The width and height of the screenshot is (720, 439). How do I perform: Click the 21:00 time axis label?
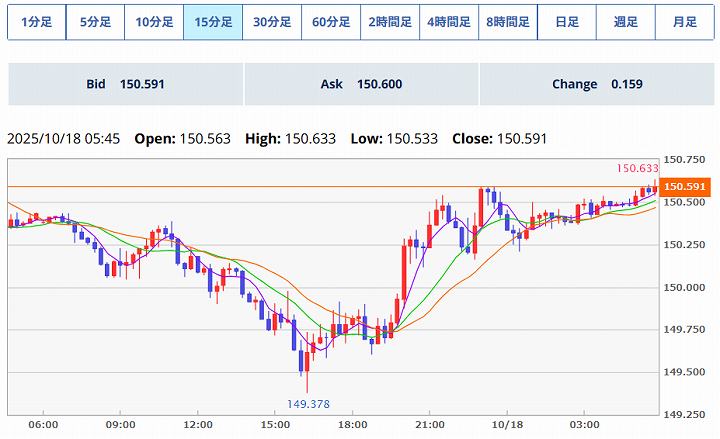tap(429, 425)
